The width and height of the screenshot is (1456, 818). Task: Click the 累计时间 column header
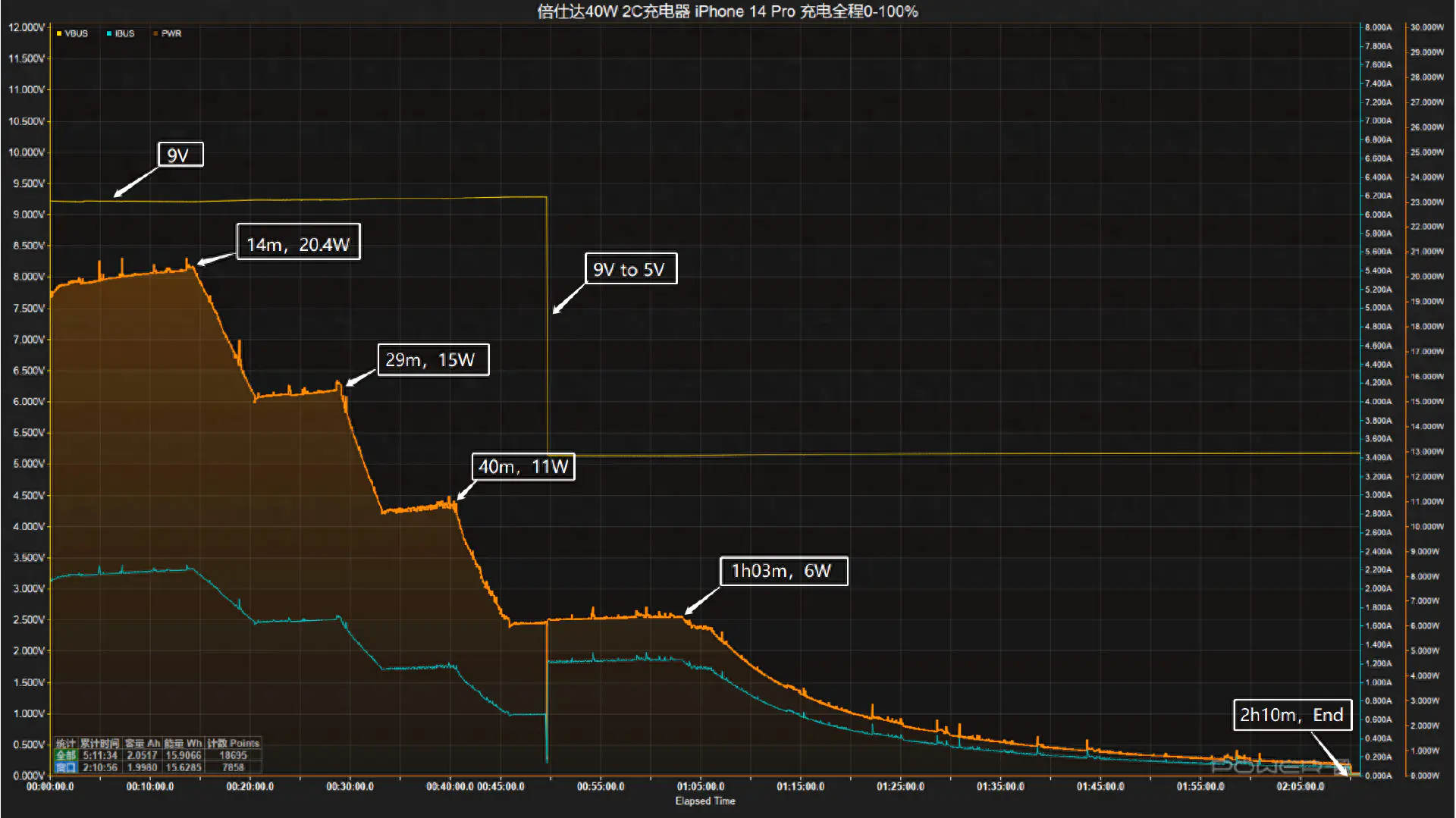pyautogui.click(x=100, y=743)
